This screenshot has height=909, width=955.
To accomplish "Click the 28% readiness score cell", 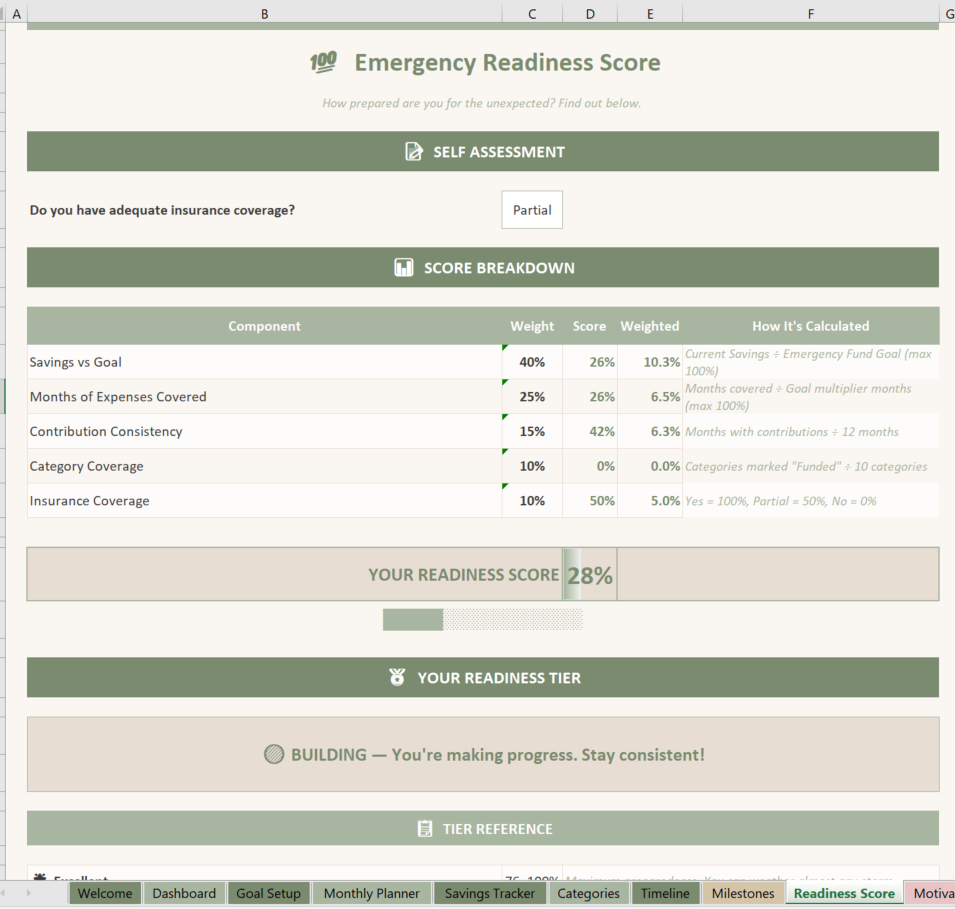I will click(x=590, y=575).
